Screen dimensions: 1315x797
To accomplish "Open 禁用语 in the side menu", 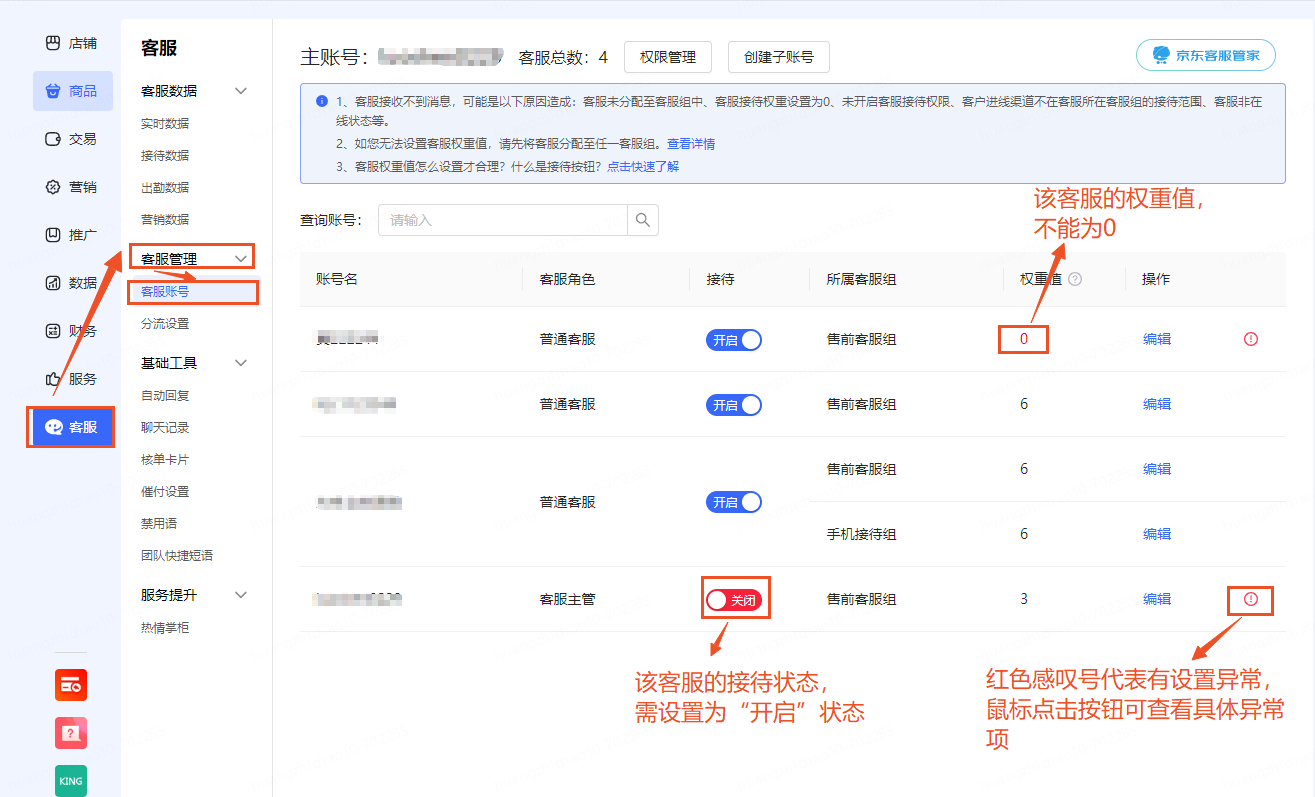I will coord(159,524).
